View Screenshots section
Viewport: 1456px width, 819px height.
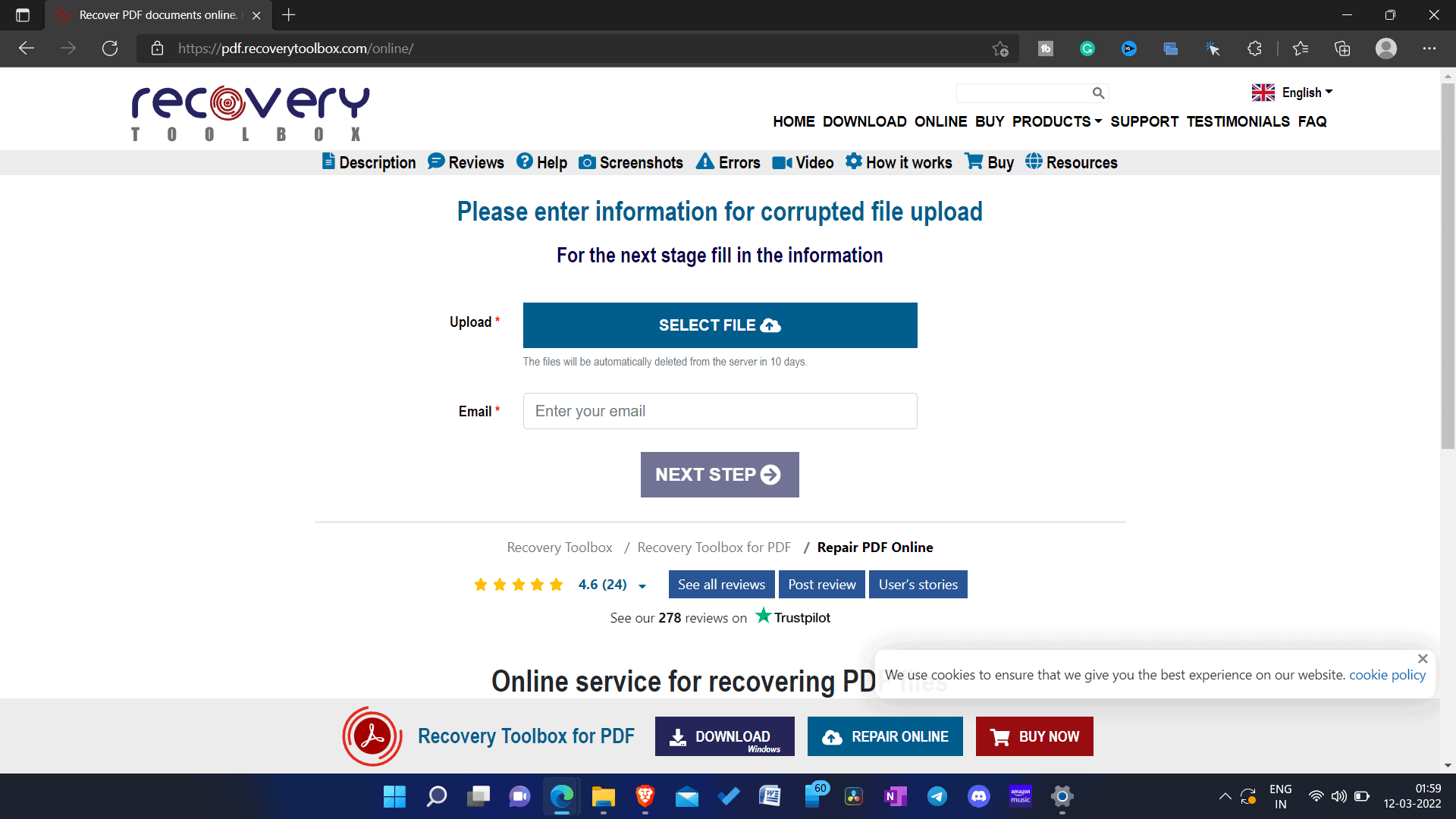pyautogui.click(x=632, y=162)
